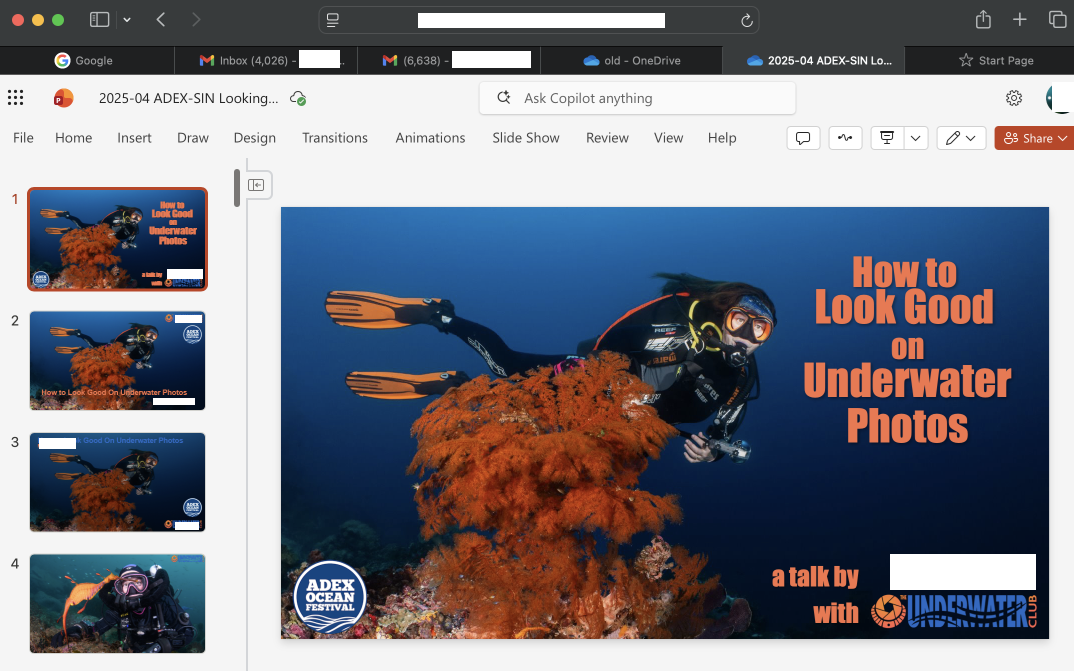1074x671 pixels.
Task: Open the Help ribbon tab
Action: point(722,138)
